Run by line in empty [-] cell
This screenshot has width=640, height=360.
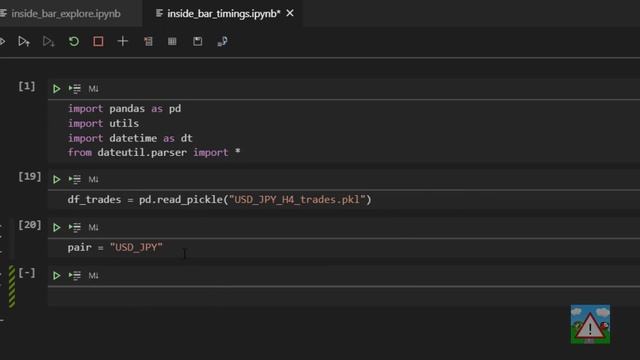(x=75, y=276)
